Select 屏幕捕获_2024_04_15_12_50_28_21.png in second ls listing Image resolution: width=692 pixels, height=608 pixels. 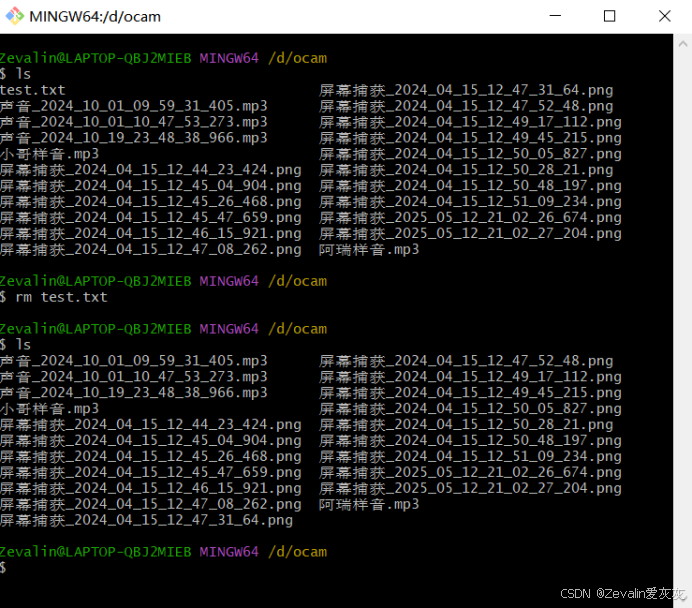[466, 424]
